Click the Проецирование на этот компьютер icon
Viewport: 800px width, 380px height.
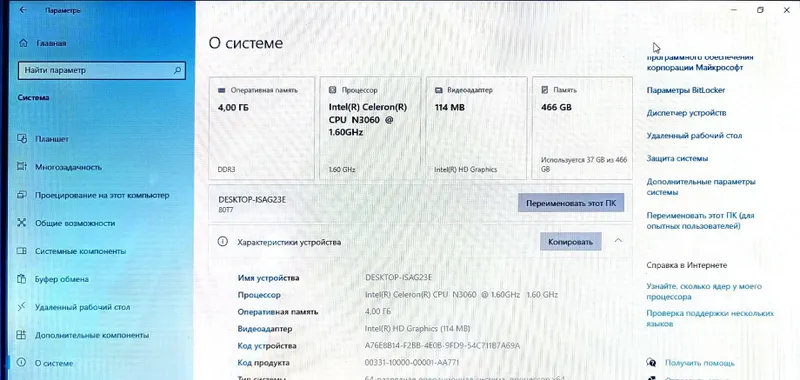(x=21, y=195)
